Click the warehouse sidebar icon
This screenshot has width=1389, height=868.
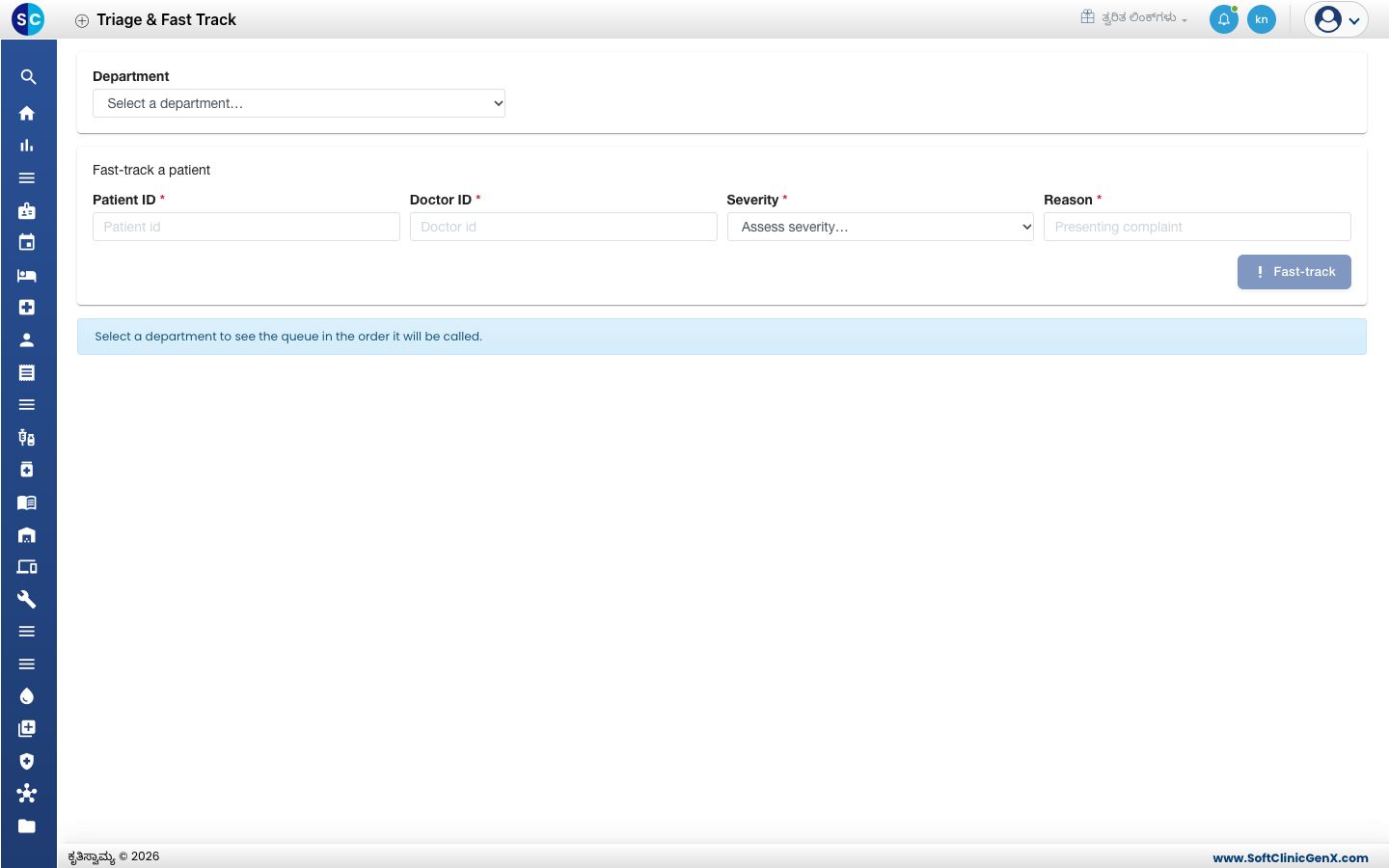point(27,534)
